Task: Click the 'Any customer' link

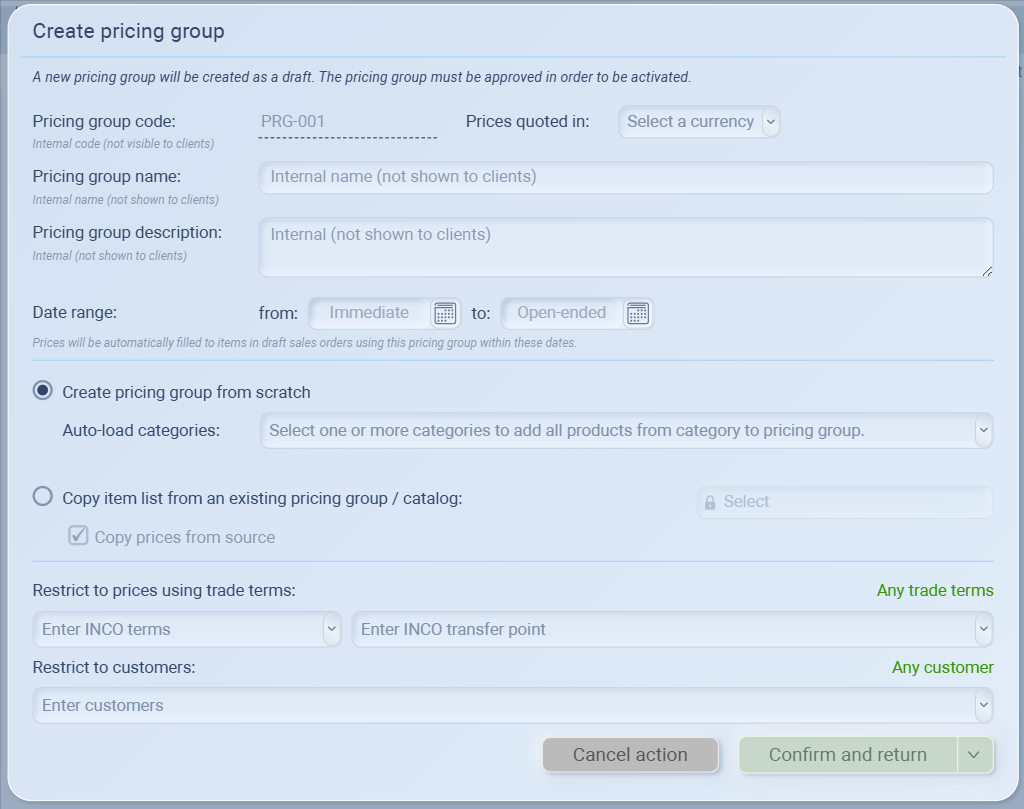Action: click(942, 667)
